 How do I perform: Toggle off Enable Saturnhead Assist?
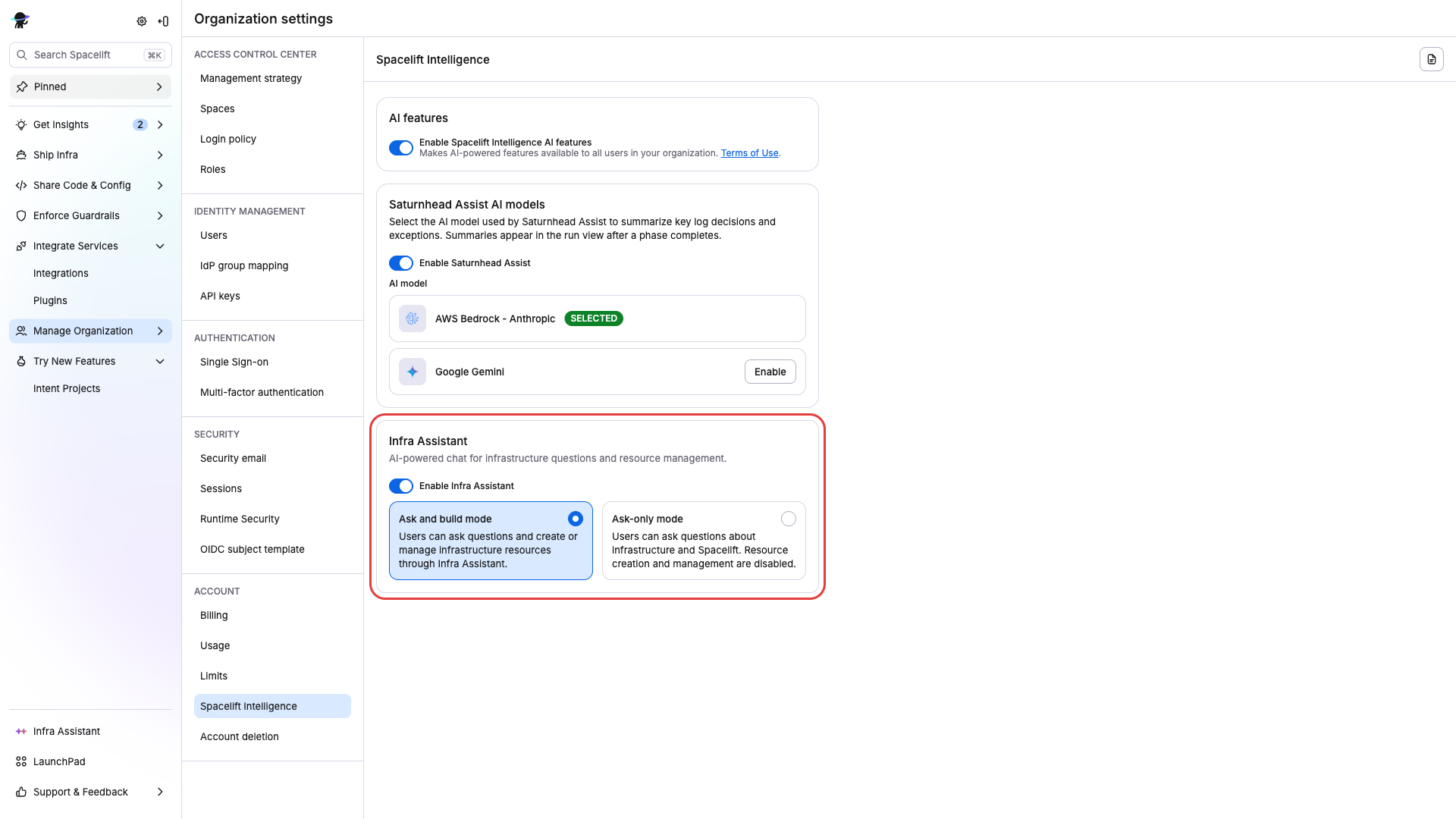401,263
